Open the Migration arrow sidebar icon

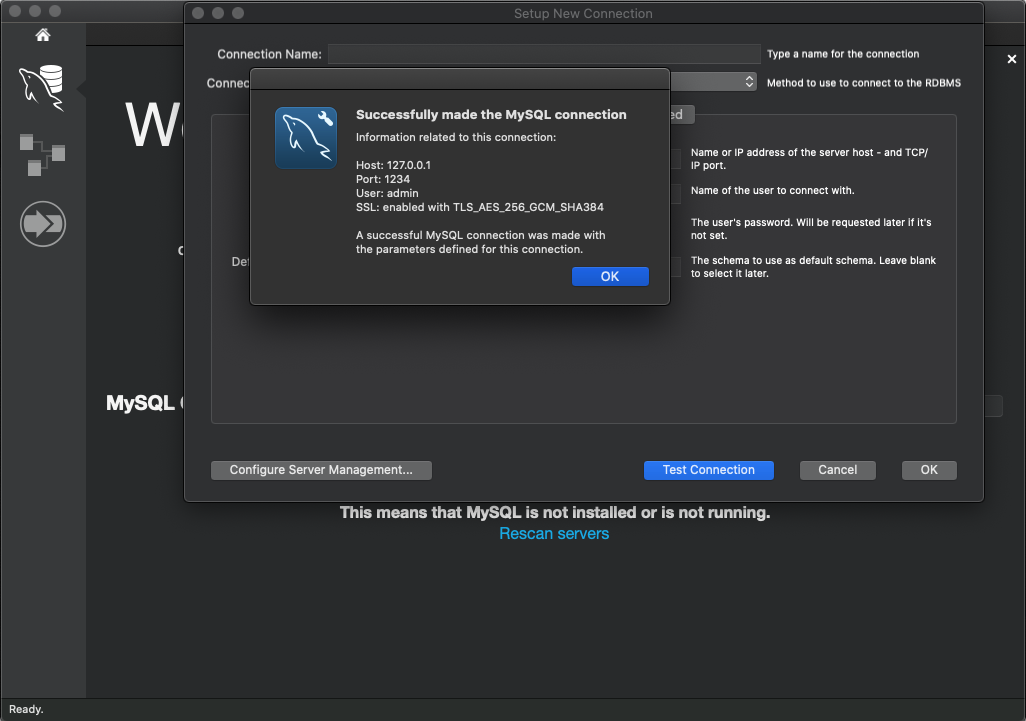[x=43, y=224]
